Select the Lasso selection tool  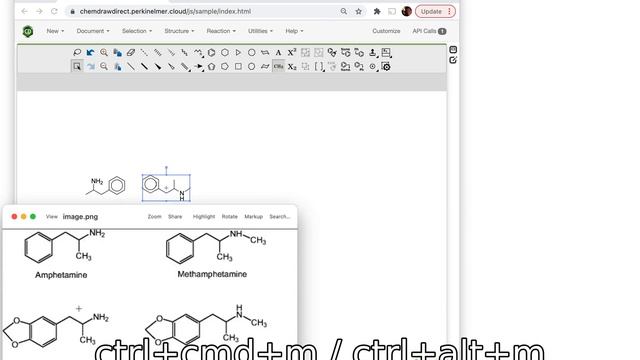(x=77, y=52)
